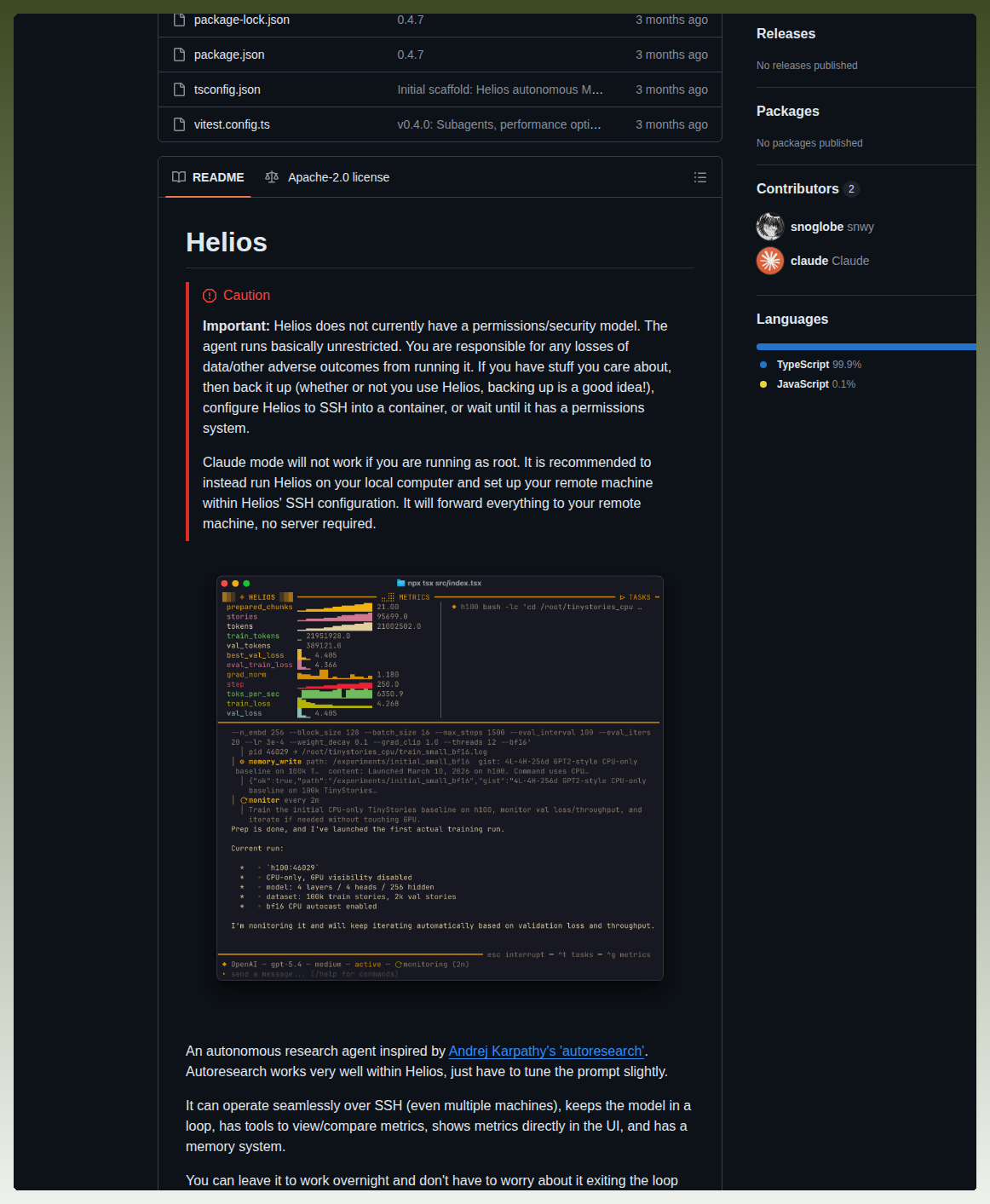Click '3 months ago' for vitest.config.ts
Image resolution: width=990 pixels, height=1204 pixels.
[671, 124]
